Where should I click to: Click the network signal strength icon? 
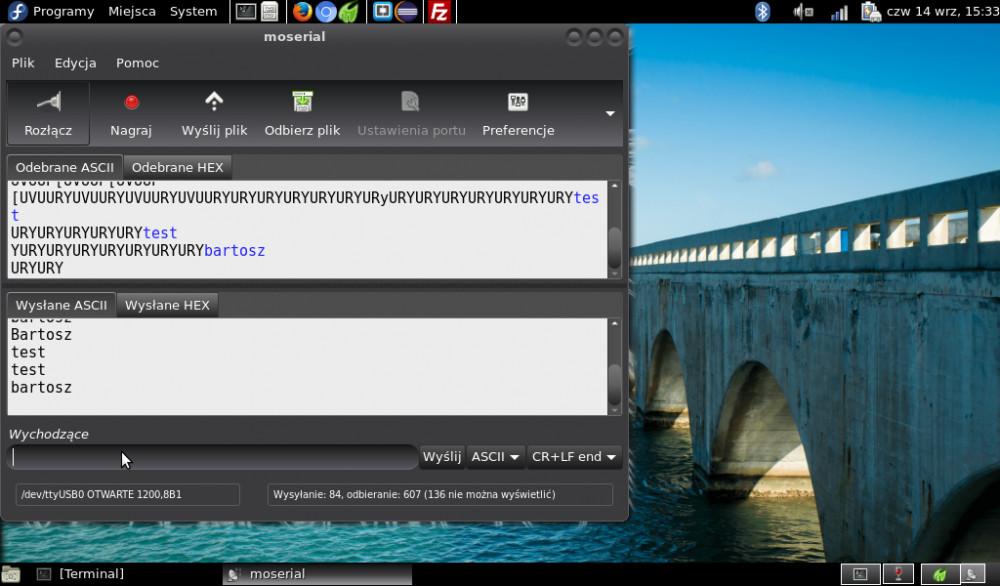click(839, 11)
